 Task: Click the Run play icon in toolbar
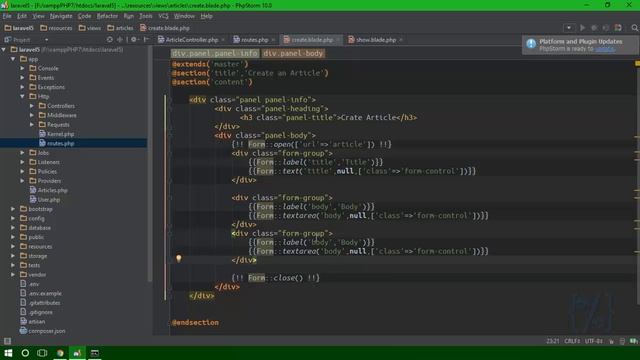[x=582, y=28]
